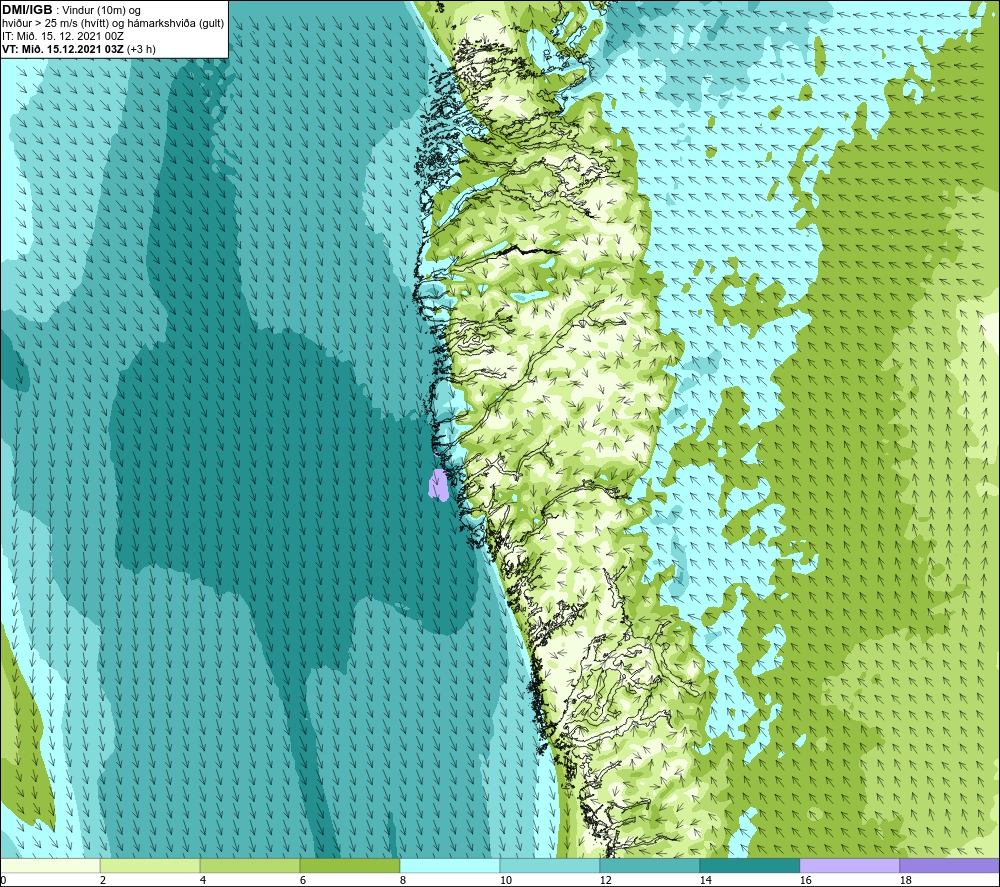The image size is (1000, 887).
Task: Click the legend scale label '16'
Action: tap(805, 880)
